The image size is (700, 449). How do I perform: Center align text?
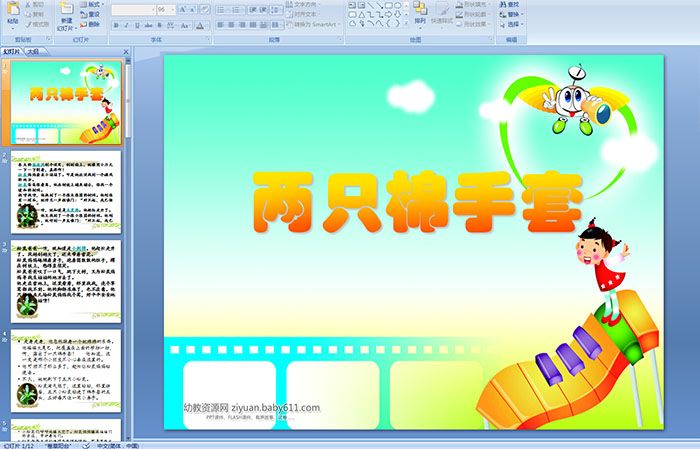[231, 25]
